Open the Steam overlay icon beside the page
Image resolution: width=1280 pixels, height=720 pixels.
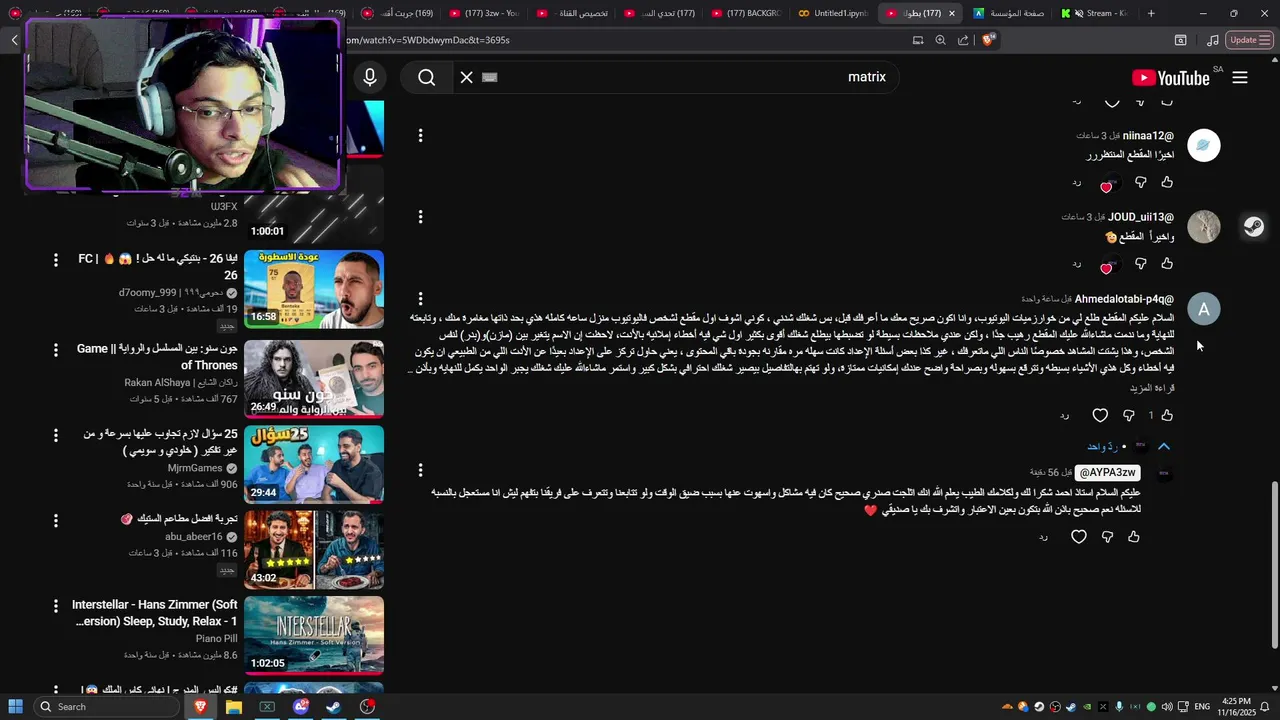tap(1254, 227)
